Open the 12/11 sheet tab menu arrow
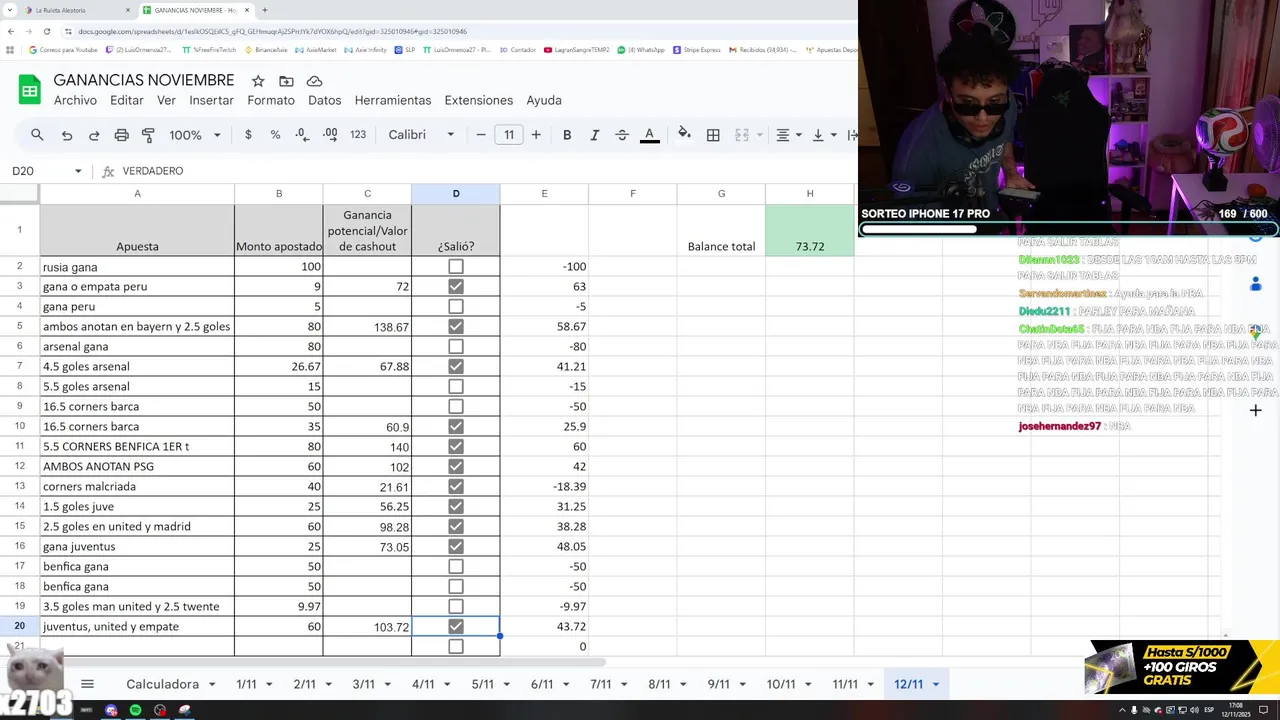The width and height of the screenshot is (1280, 720). [936, 685]
